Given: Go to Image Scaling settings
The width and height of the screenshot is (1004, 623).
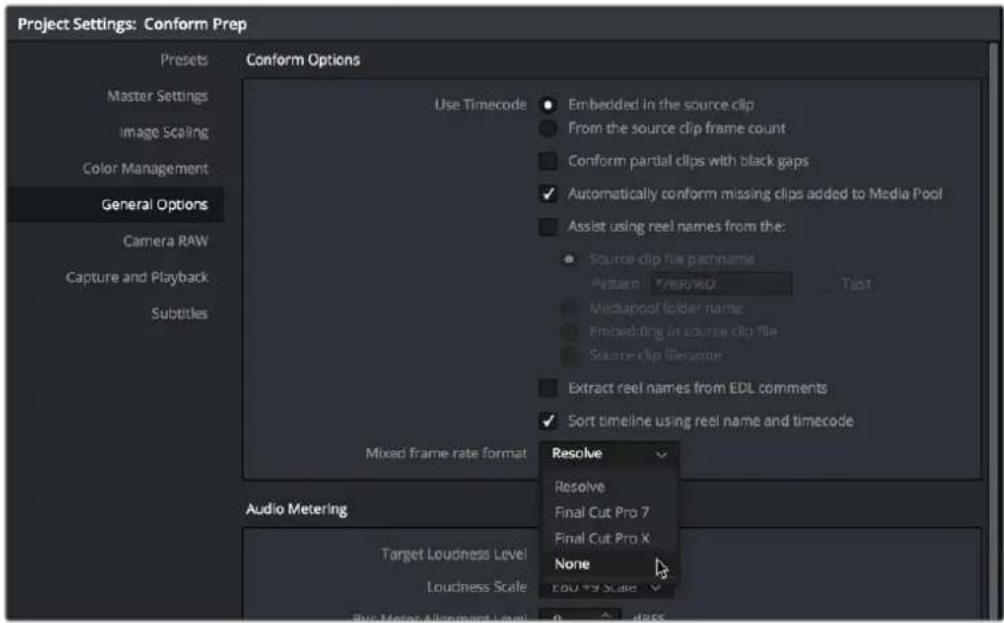Looking at the screenshot, I should point(164,133).
